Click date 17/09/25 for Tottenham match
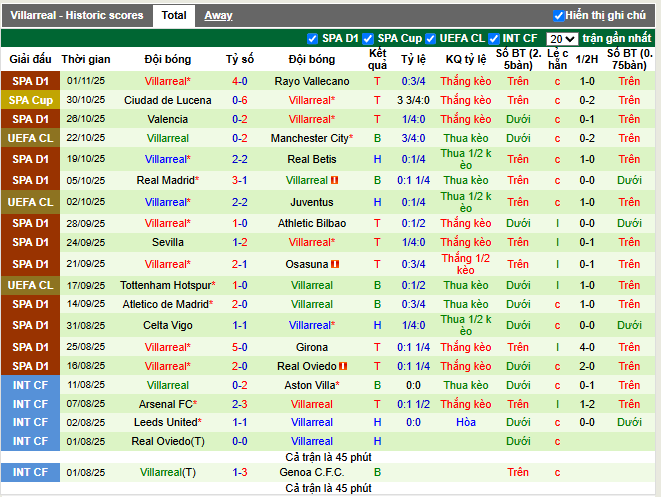 86,285
